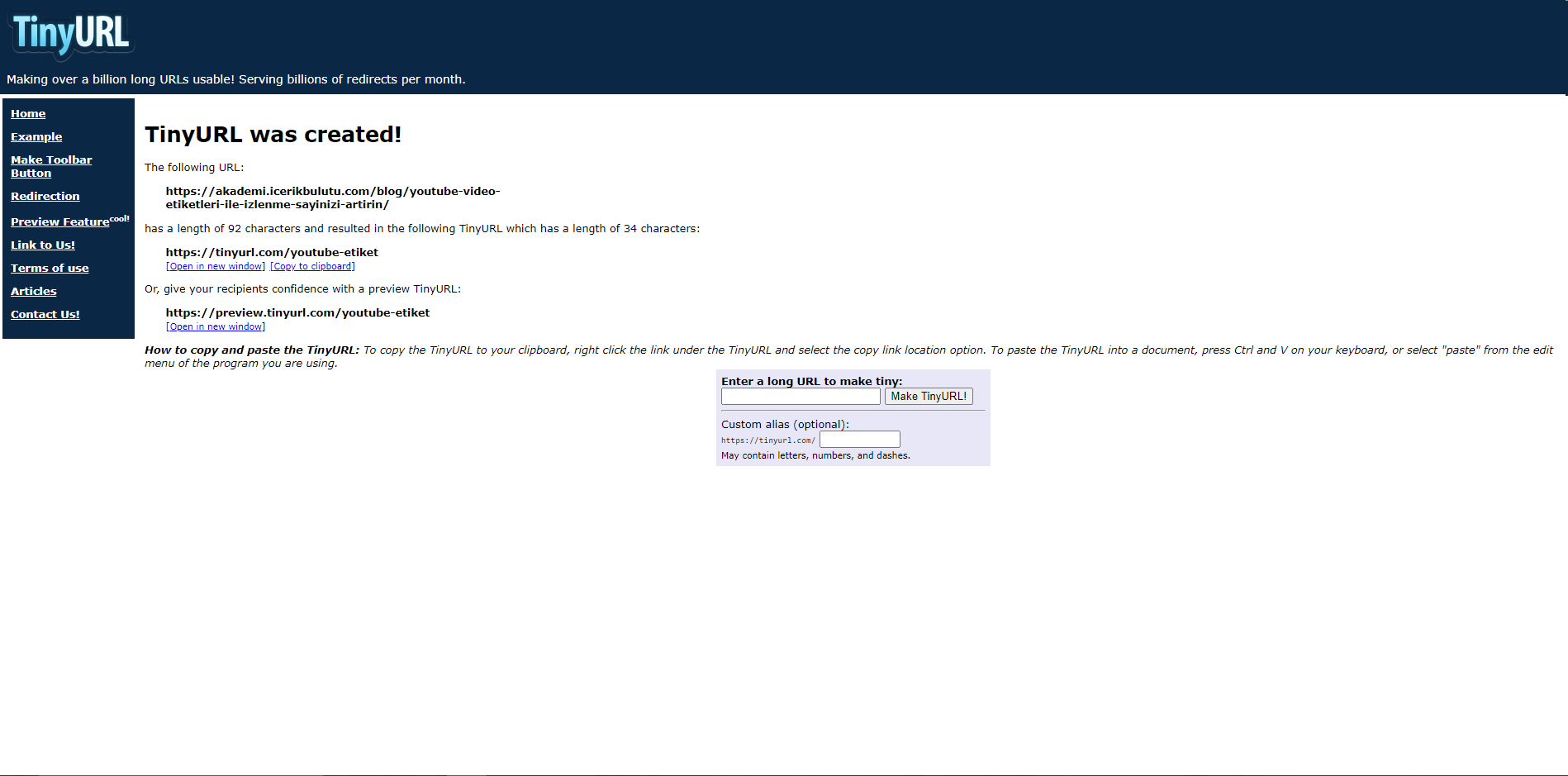Visit the Link to Us! page
Screen dimensions: 1568x776
[x=43, y=245]
